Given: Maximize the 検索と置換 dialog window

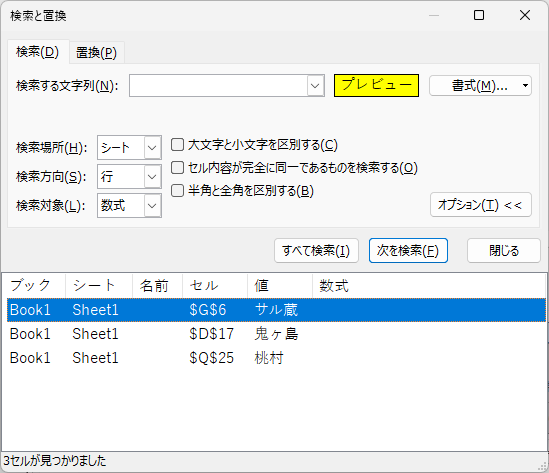Looking at the screenshot, I should [x=479, y=15].
